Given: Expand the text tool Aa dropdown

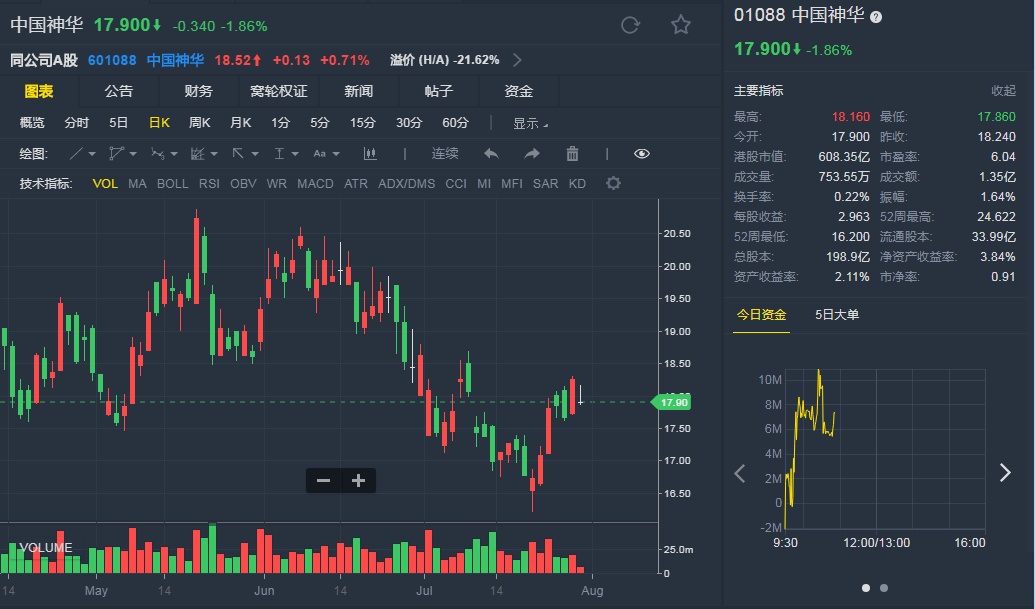Looking at the screenshot, I should (326, 153).
